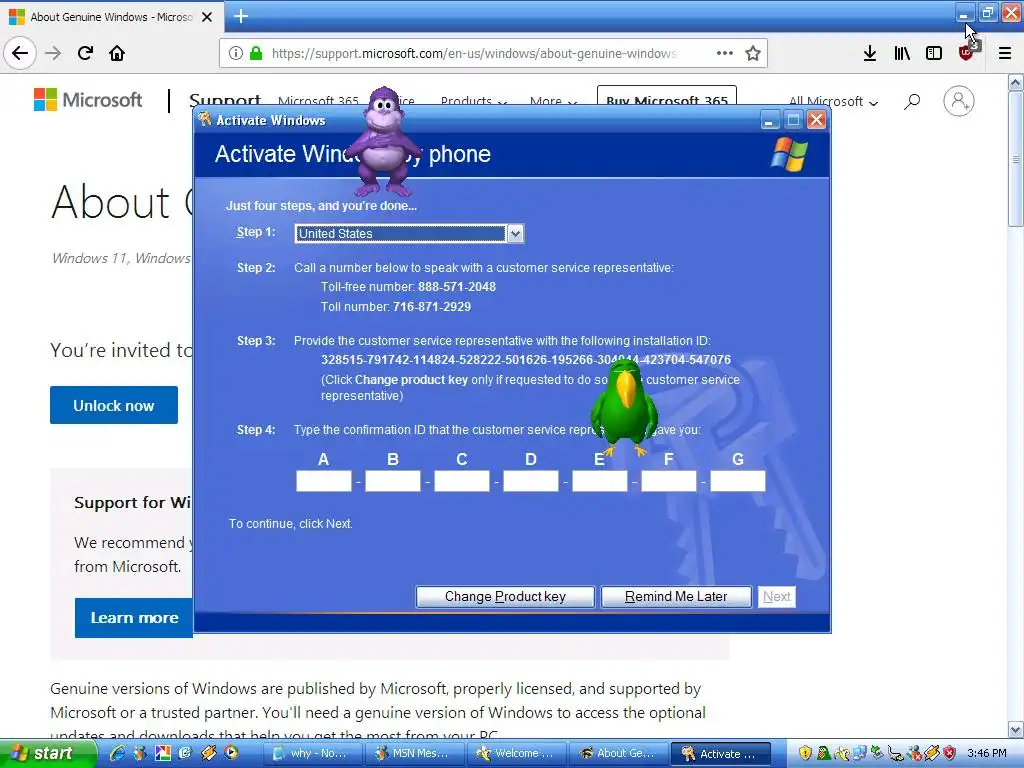This screenshot has height=768, width=1024.
Task: Toggle the browser sidebar icon
Action: (x=934, y=53)
